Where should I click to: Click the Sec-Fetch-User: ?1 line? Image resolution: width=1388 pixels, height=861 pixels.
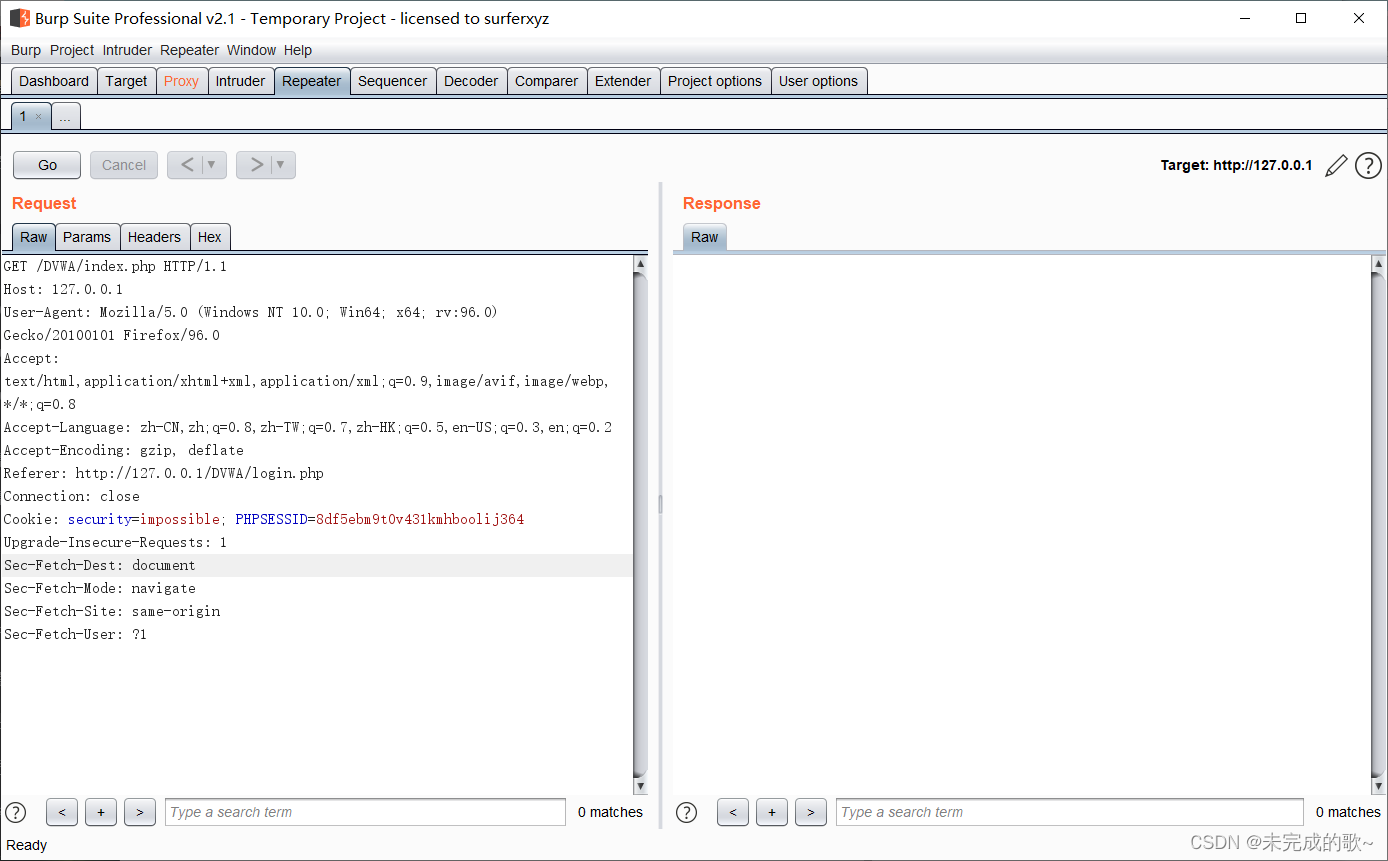[x=75, y=635]
